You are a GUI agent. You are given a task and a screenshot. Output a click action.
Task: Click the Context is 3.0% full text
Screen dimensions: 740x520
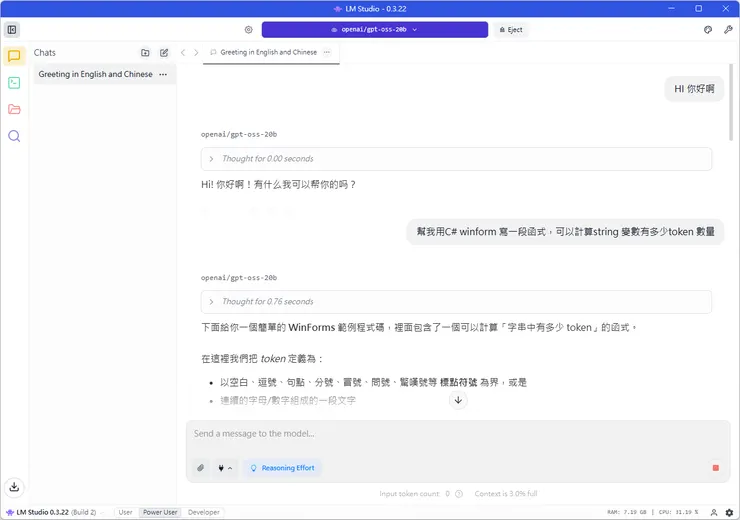506,494
